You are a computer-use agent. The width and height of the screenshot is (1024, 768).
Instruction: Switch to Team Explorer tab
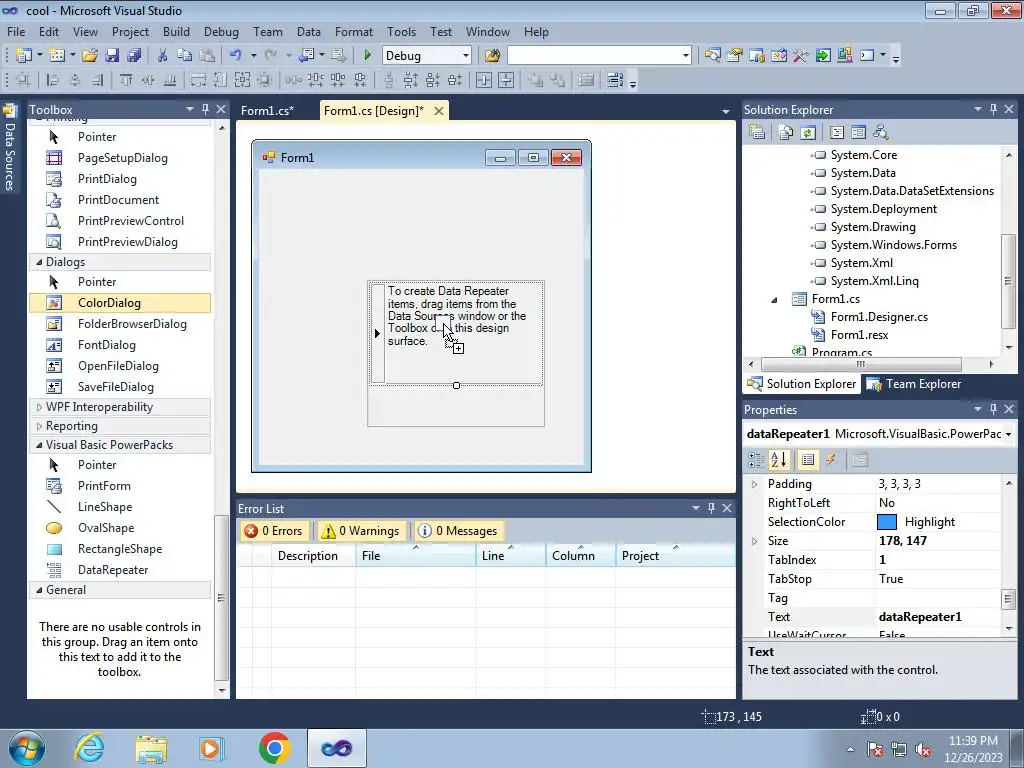[914, 384]
